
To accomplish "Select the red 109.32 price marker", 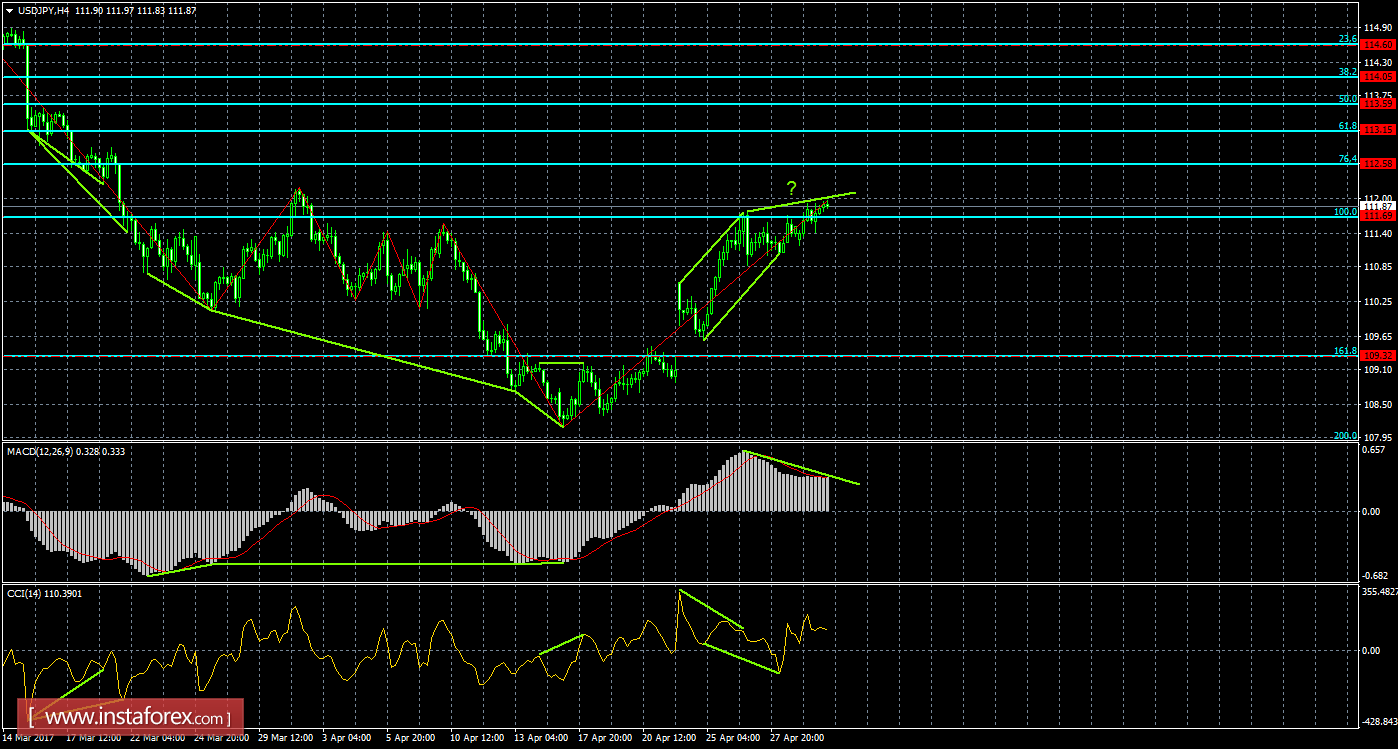I will click(1380, 356).
